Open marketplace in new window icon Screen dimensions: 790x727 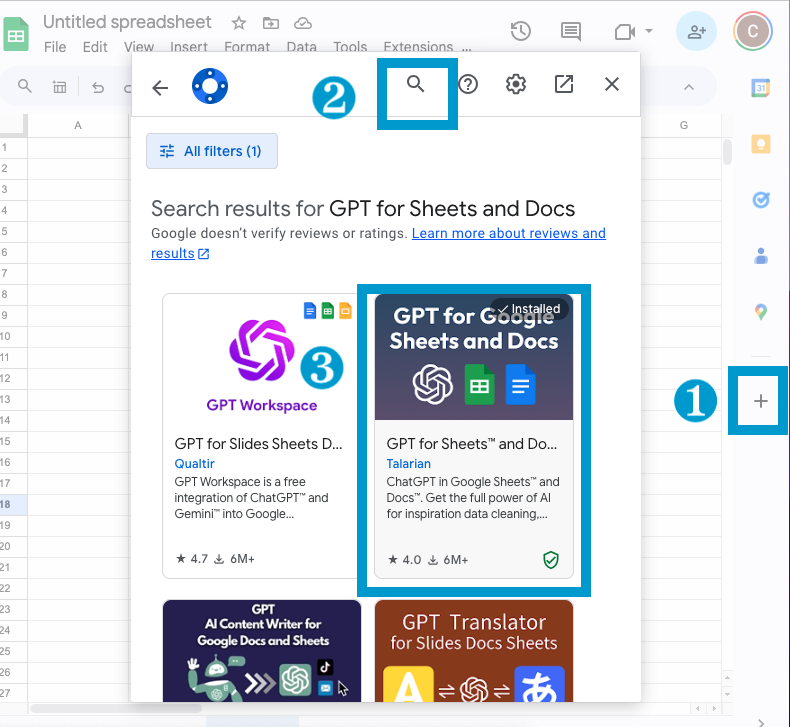point(564,85)
